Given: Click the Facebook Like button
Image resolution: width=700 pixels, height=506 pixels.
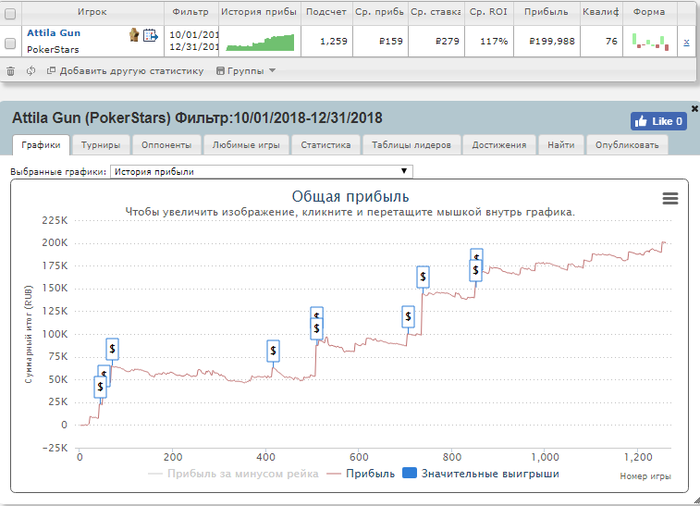Looking at the screenshot, I should click(x=658, y=121).
